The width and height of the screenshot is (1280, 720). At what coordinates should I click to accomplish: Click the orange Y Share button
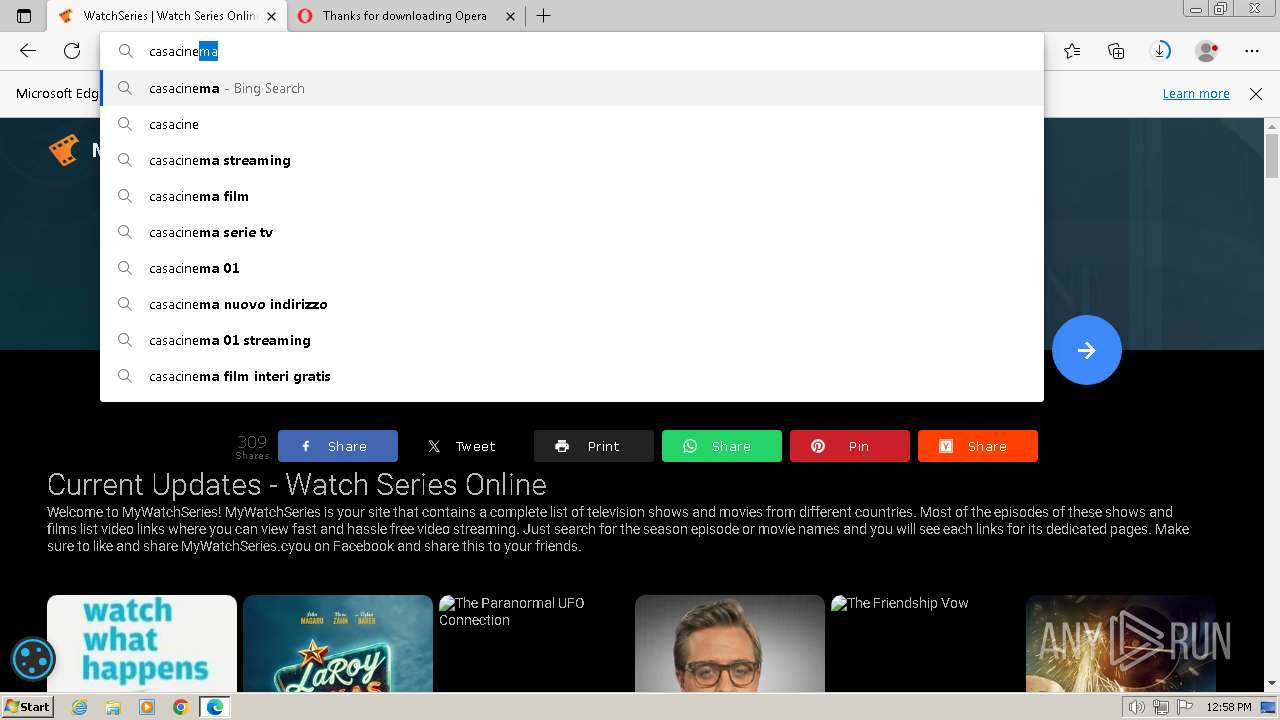pyautogui.click(x=978, y=446)
